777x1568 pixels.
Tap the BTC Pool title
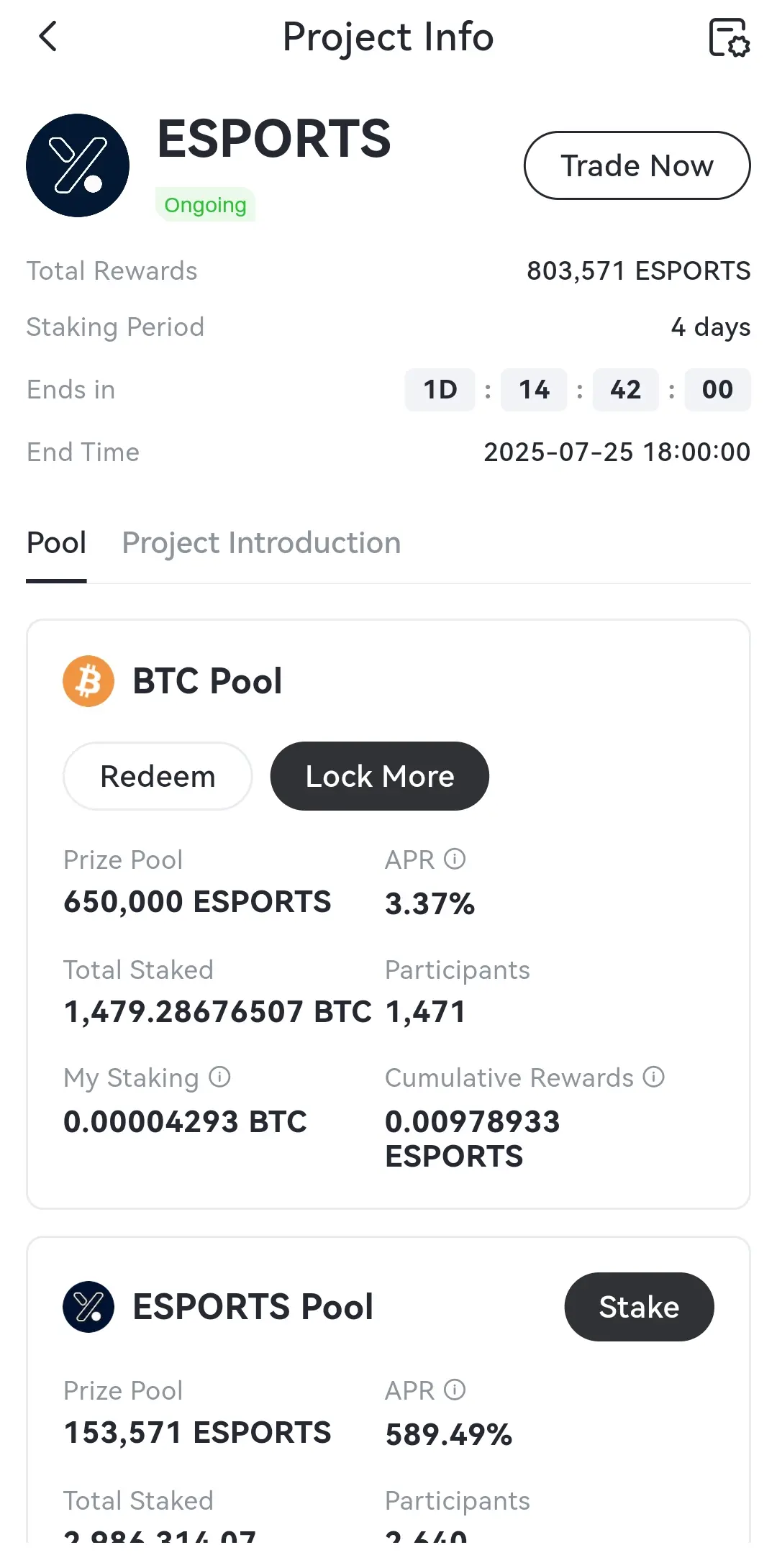tap(207, 681)
